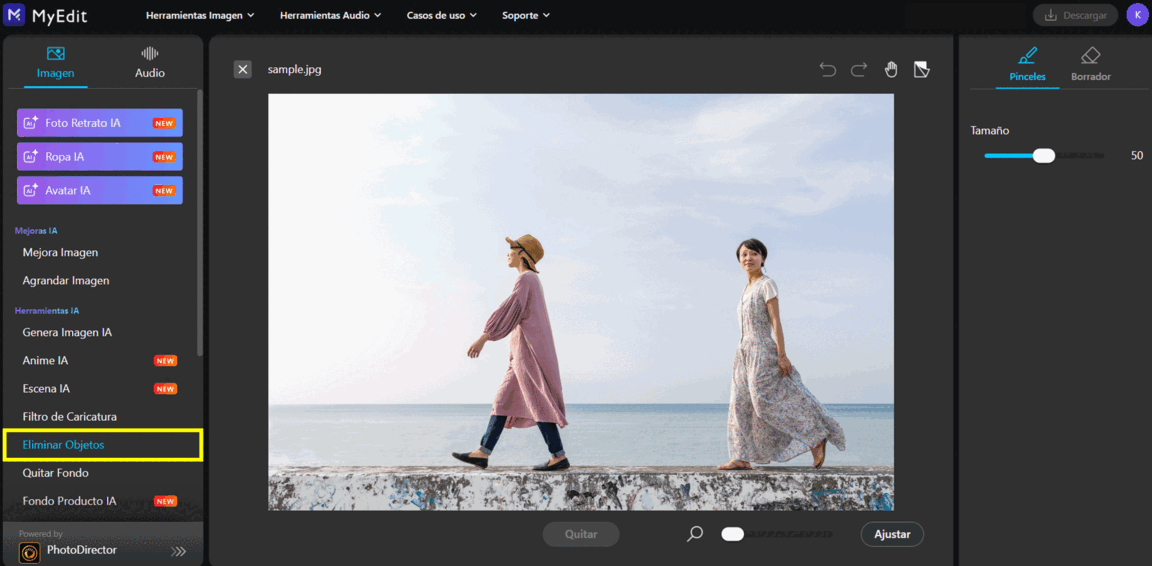Expand the PhotoDirector double-arrow
1152x566 pixels.
pos(179,551)
